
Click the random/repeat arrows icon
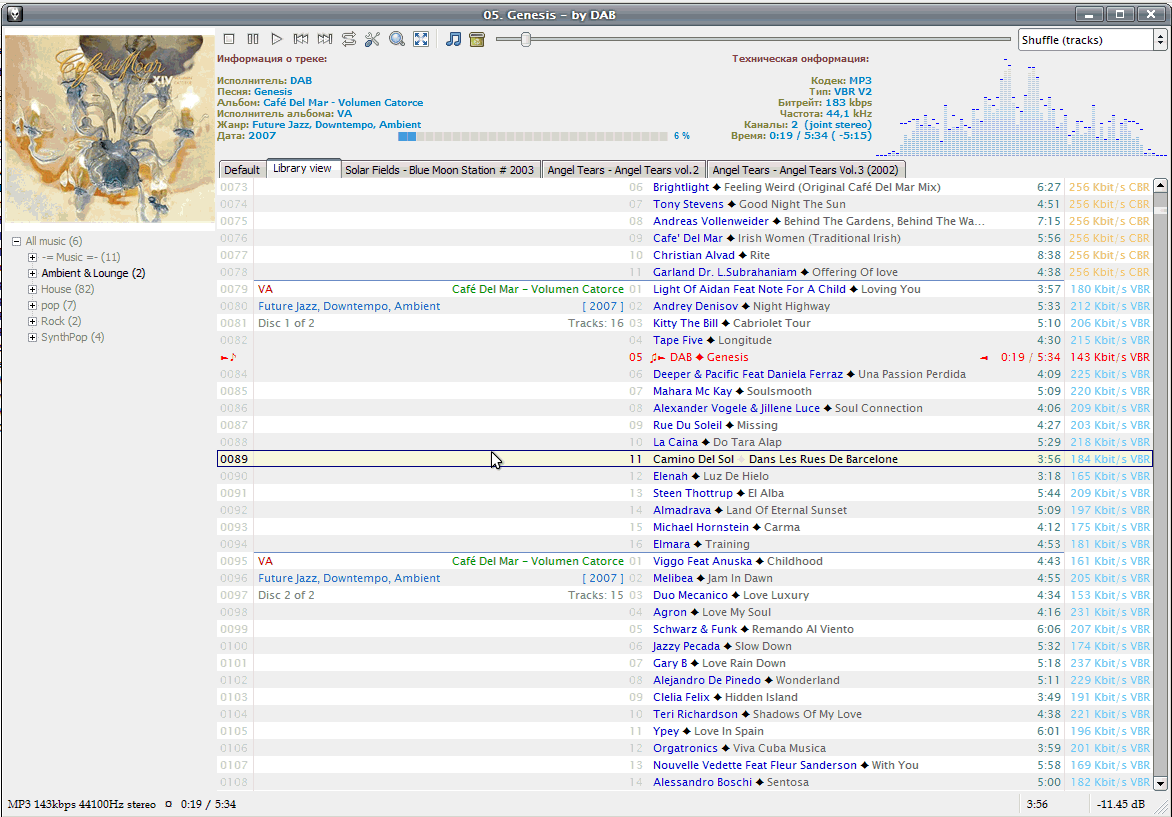pos(349,39)
